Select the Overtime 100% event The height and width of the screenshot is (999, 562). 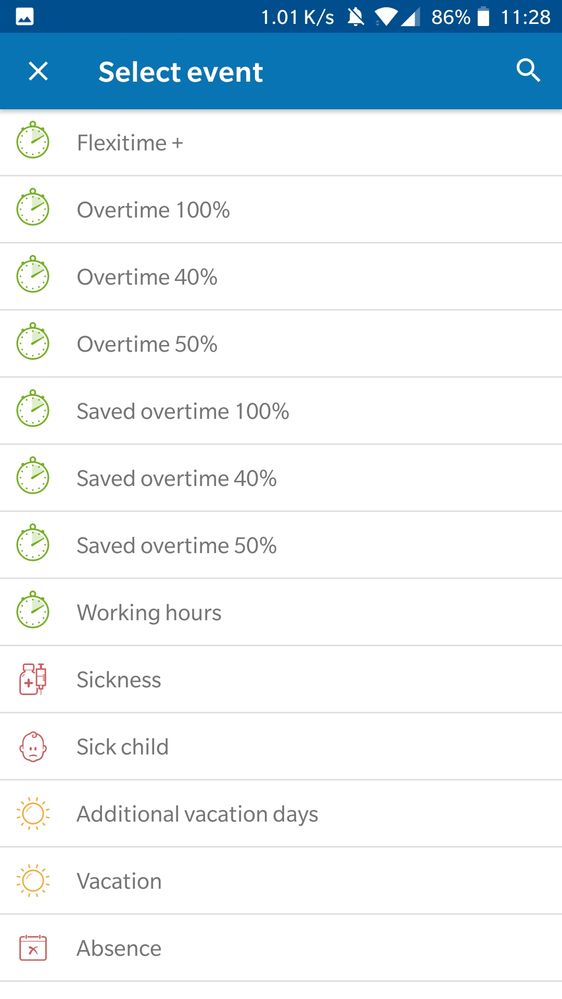[281, 210]
